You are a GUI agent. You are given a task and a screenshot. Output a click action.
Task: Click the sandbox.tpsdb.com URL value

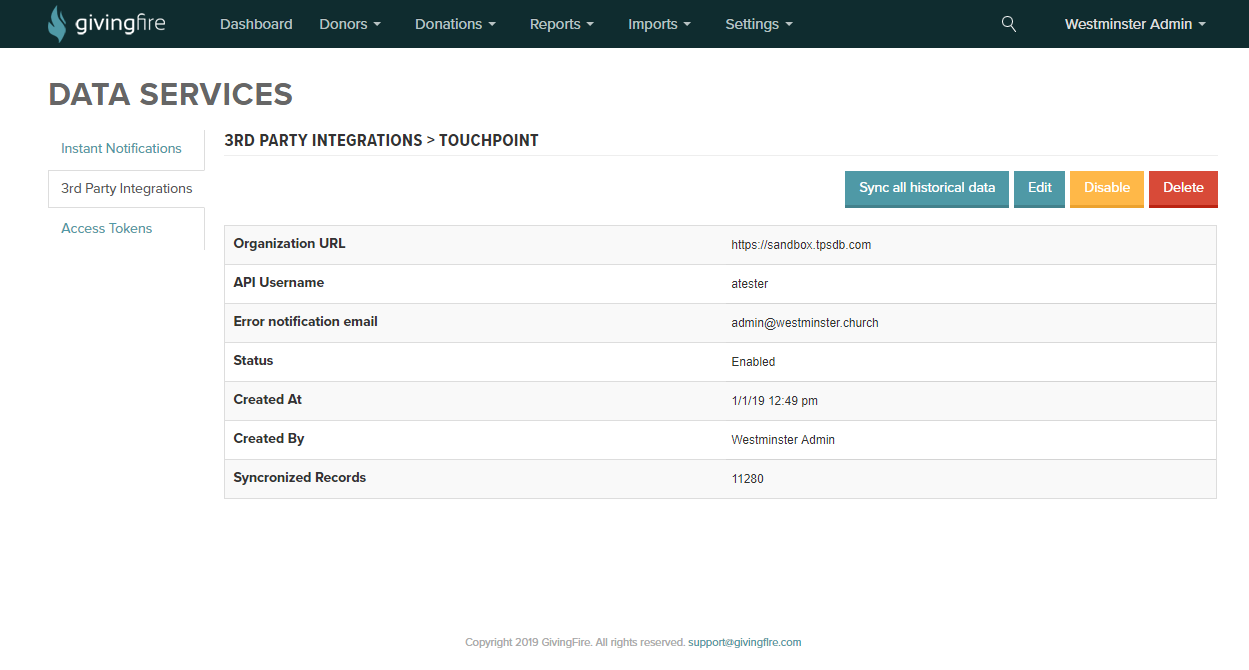[x=801, y=245]
